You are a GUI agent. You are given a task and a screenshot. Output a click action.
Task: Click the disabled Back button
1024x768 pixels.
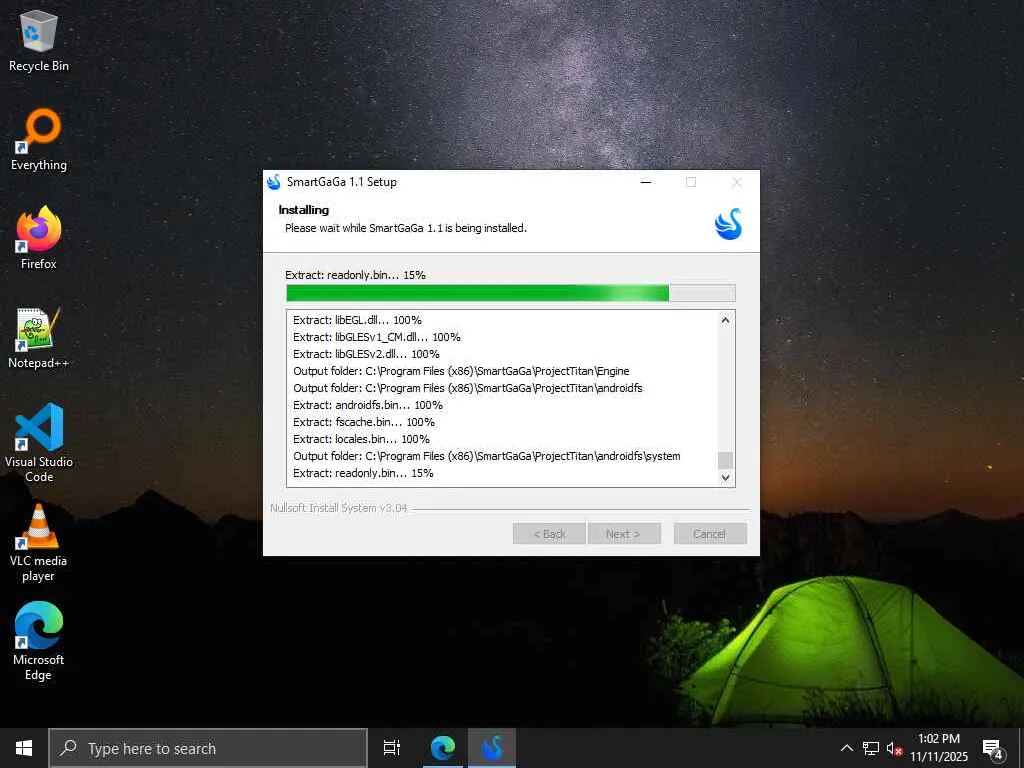click(549, 534)
